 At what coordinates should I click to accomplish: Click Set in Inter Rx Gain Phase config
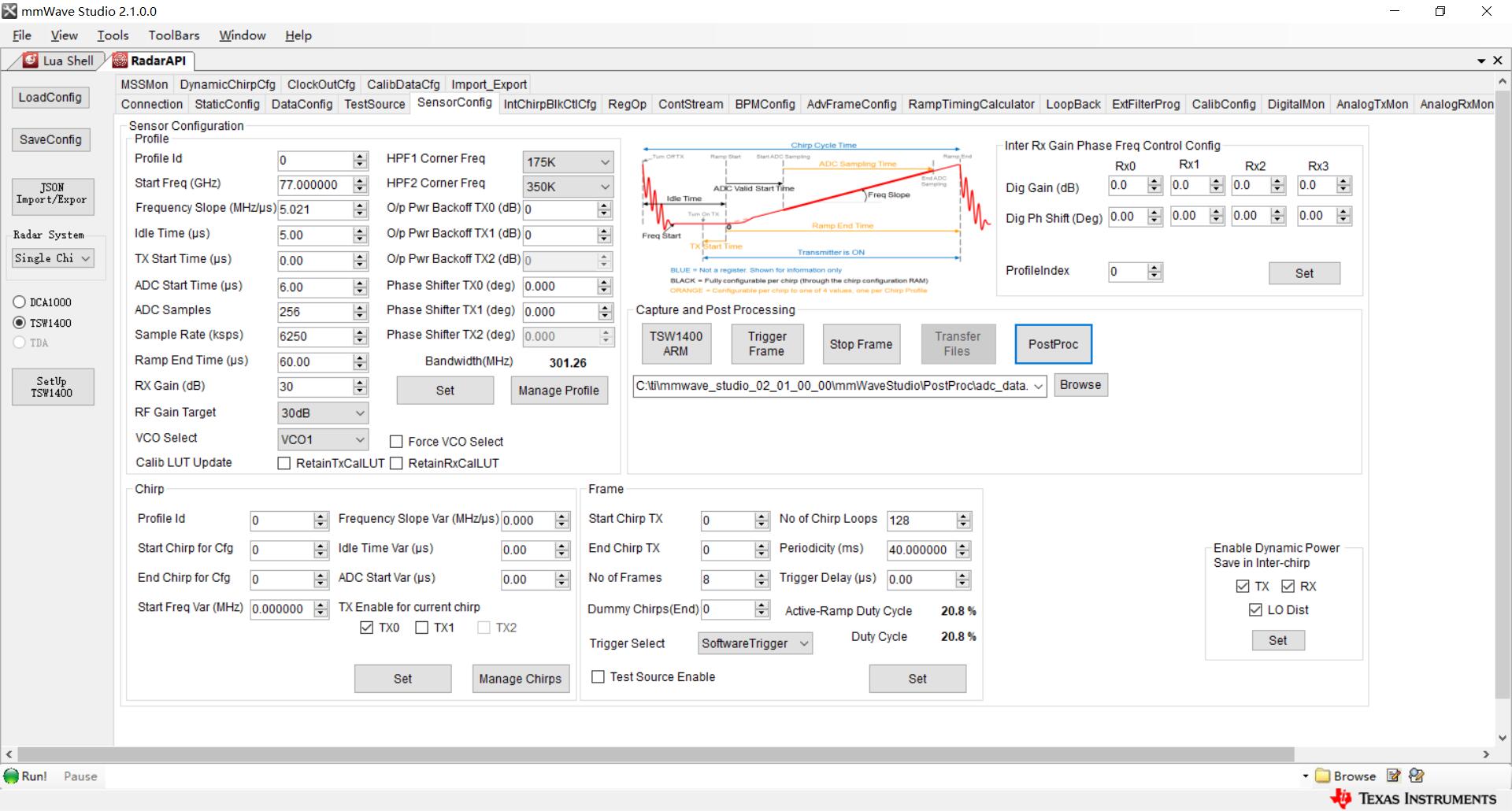coord(1304,273)
